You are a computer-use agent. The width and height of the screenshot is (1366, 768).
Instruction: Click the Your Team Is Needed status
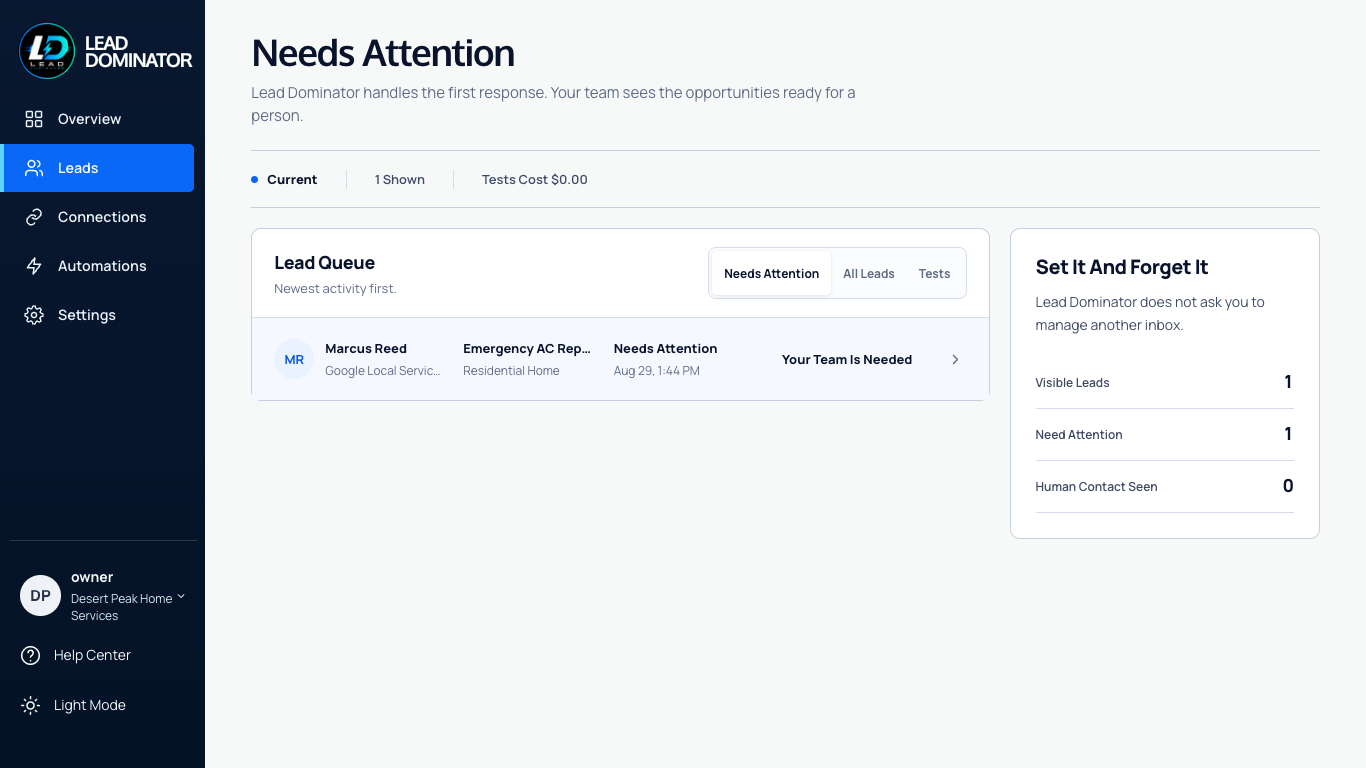pyautogui.click(x=847, y=360)
